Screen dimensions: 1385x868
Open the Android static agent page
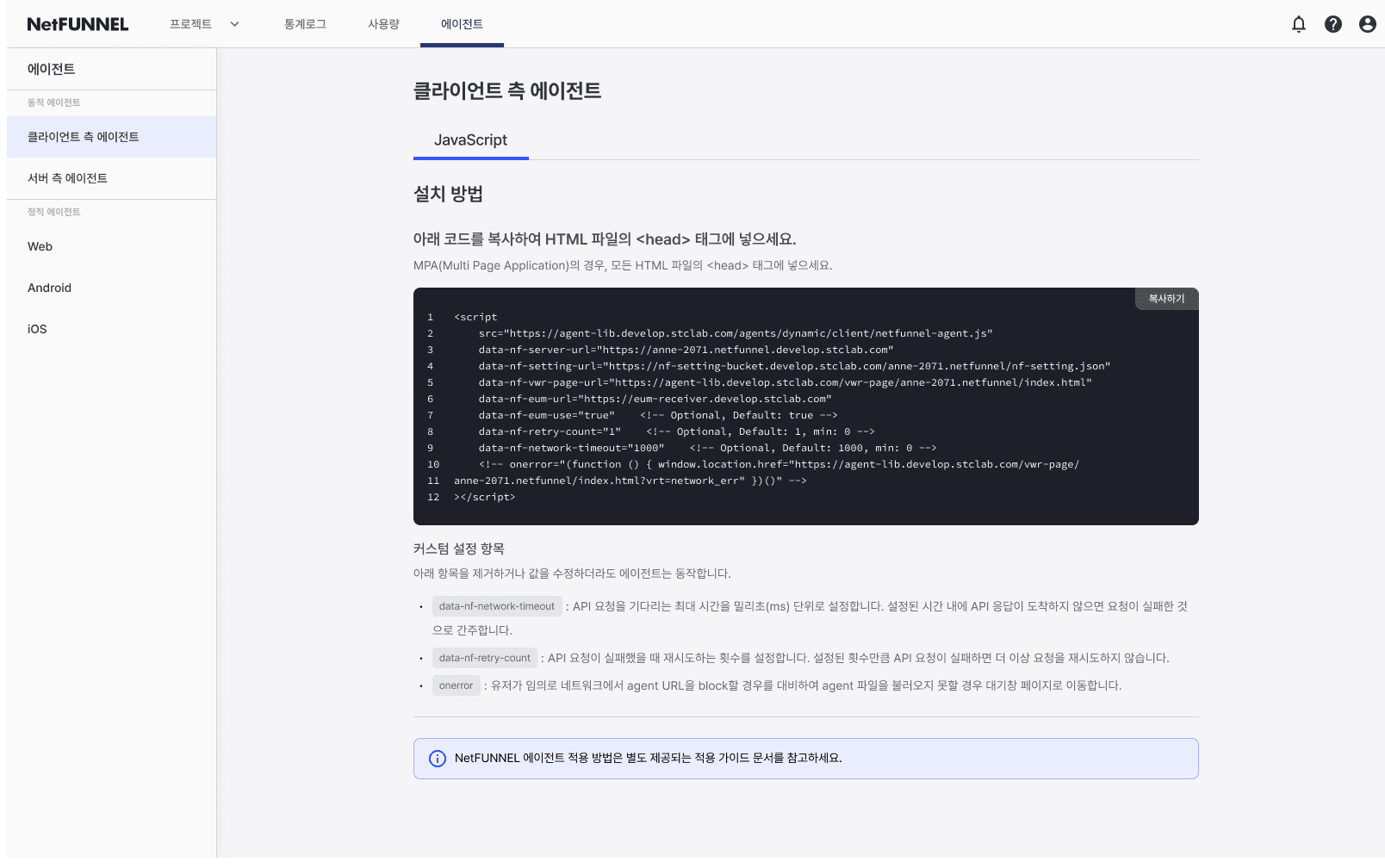pos(111,288)
